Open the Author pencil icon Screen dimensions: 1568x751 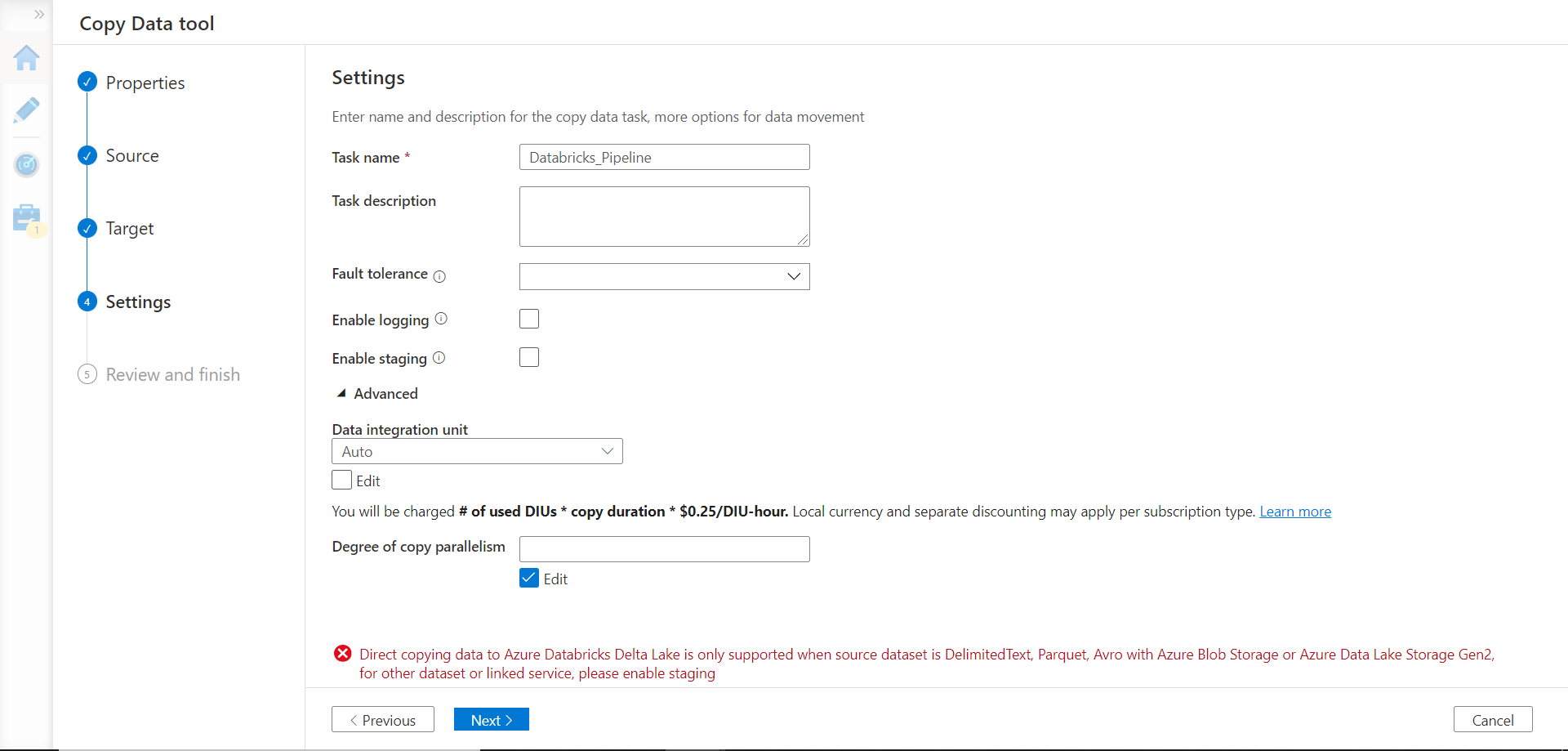26,110
